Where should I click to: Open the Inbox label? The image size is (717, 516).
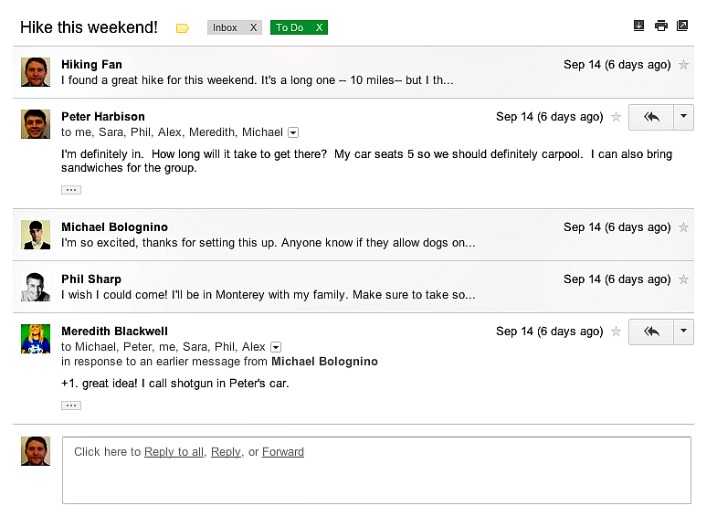point(225,28)
